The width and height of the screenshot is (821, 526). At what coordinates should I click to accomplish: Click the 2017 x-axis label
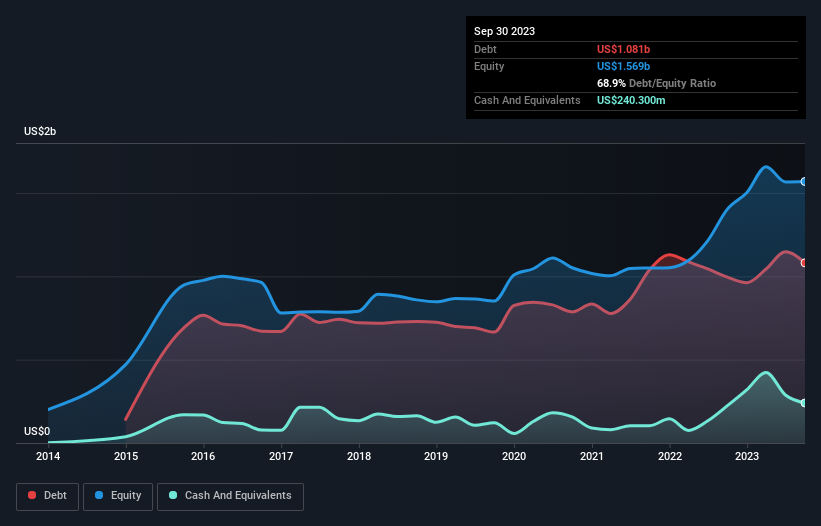point(281,456)
